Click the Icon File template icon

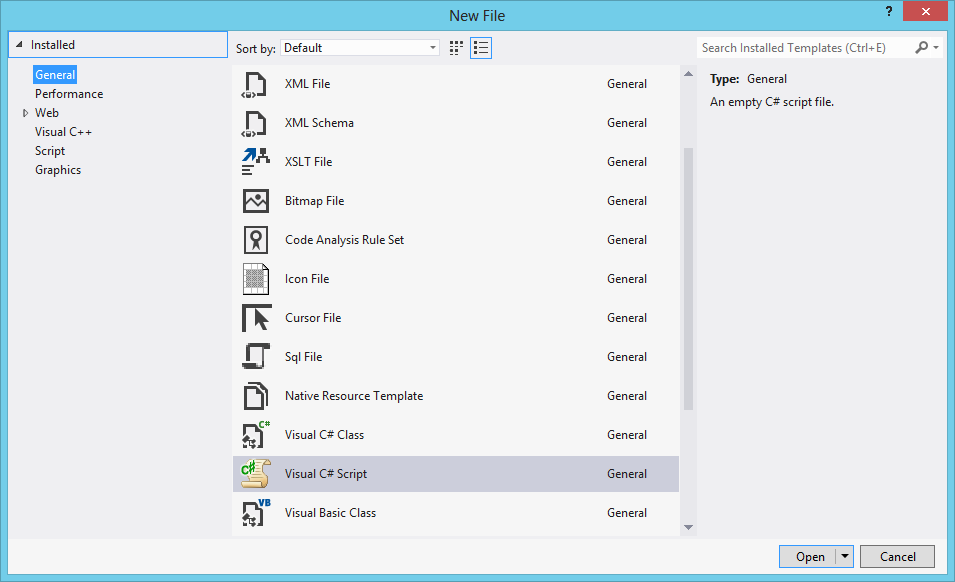coord(256,279)
